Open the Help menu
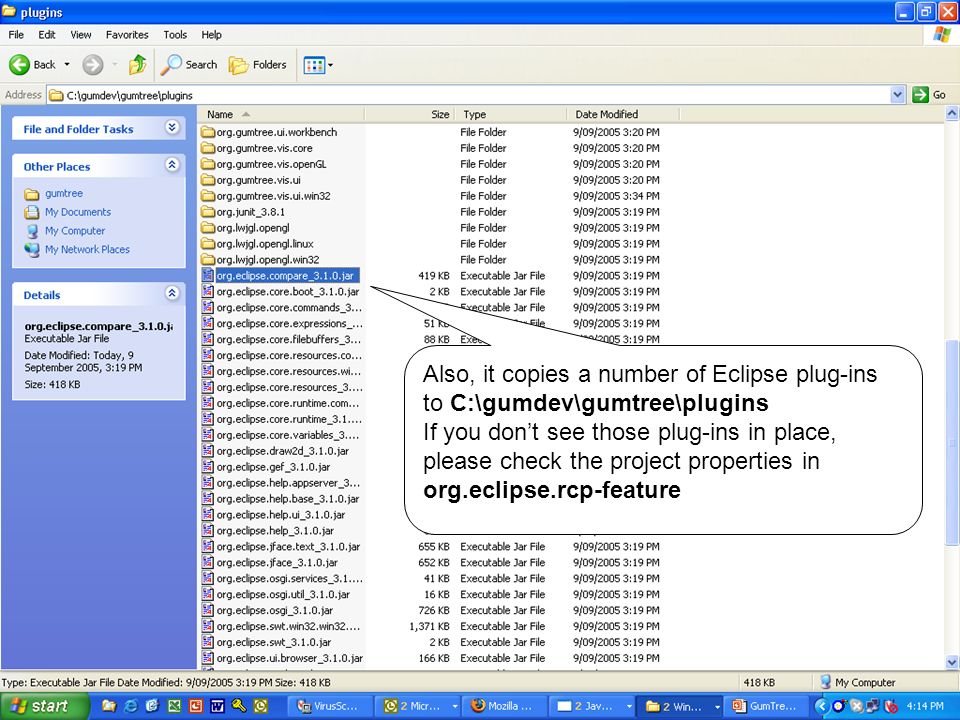 pyautogui.click(x=211, y=35)
